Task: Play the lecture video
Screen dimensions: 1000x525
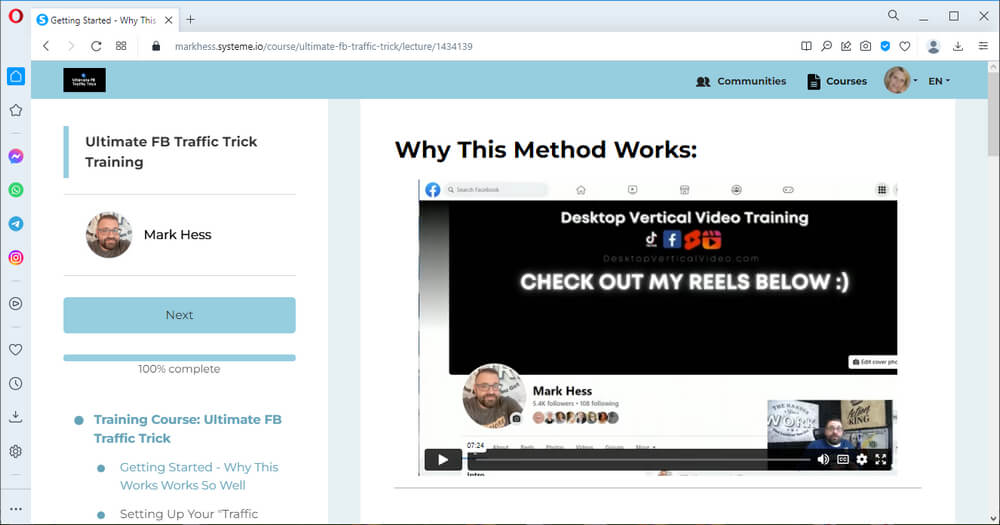Action: [443, 459]
